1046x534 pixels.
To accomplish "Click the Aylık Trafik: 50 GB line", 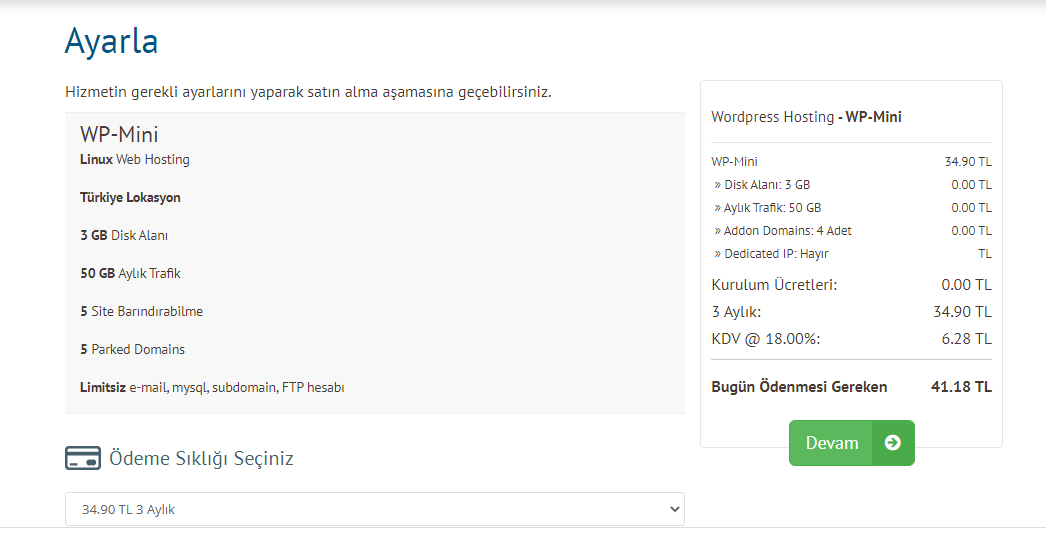I will pos(771,208).
